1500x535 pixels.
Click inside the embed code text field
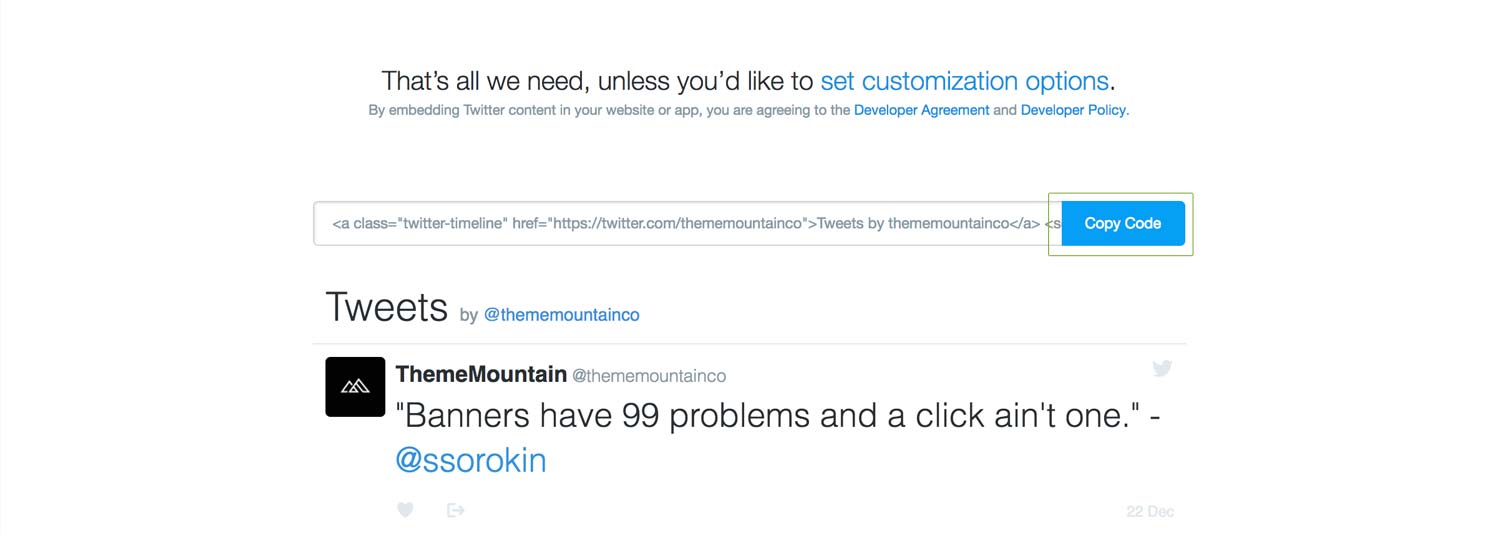(687, 223)
